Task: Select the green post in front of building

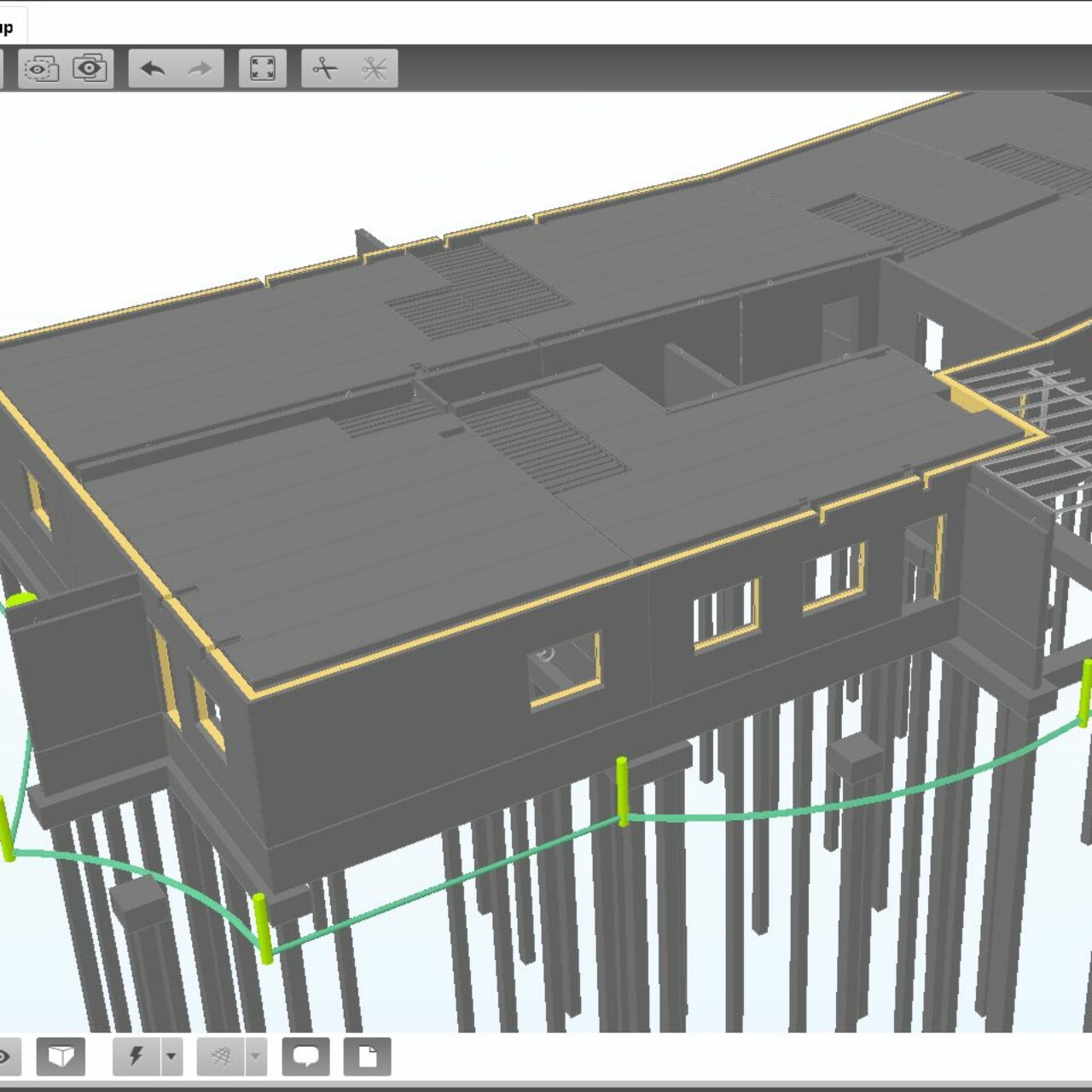Action: click(x=623, y=791)
